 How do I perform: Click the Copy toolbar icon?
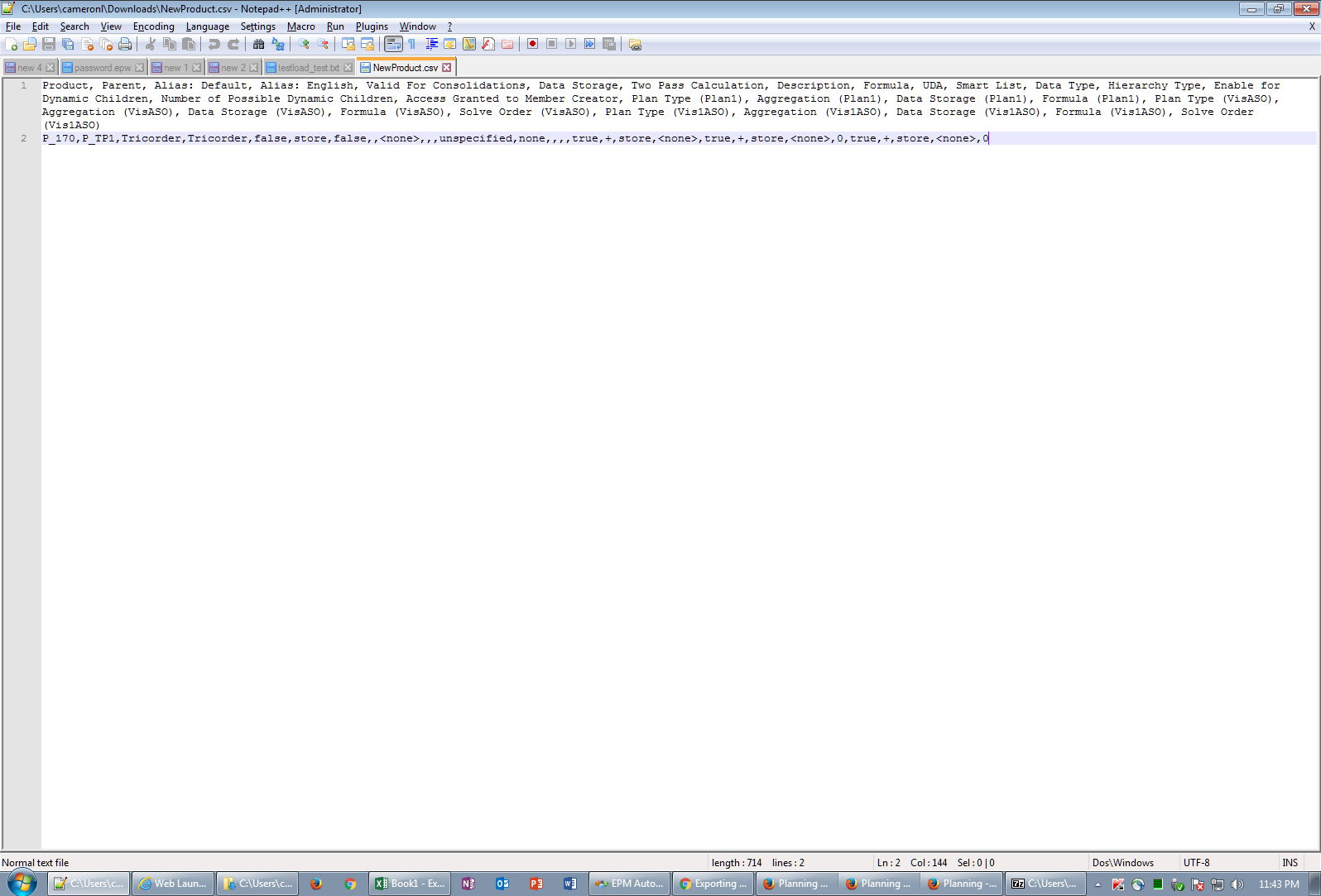[170, 44]
